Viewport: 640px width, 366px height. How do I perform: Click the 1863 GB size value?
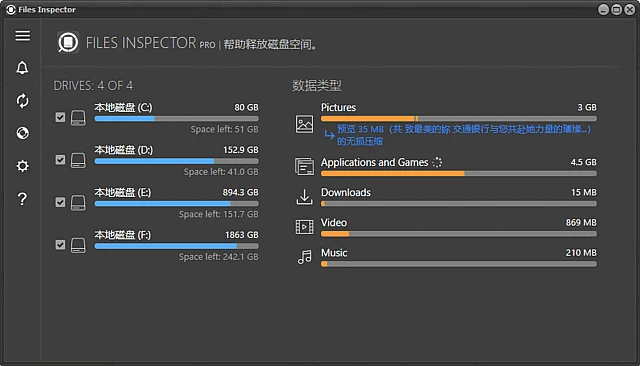(242, 235)
